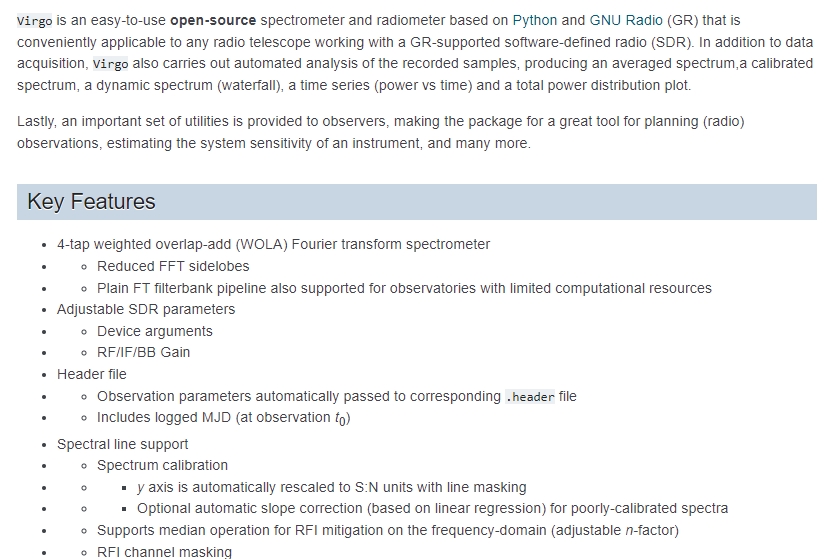
Task: Click the .header inline code text
Action: pyautogui.click(x=529, y=396)
